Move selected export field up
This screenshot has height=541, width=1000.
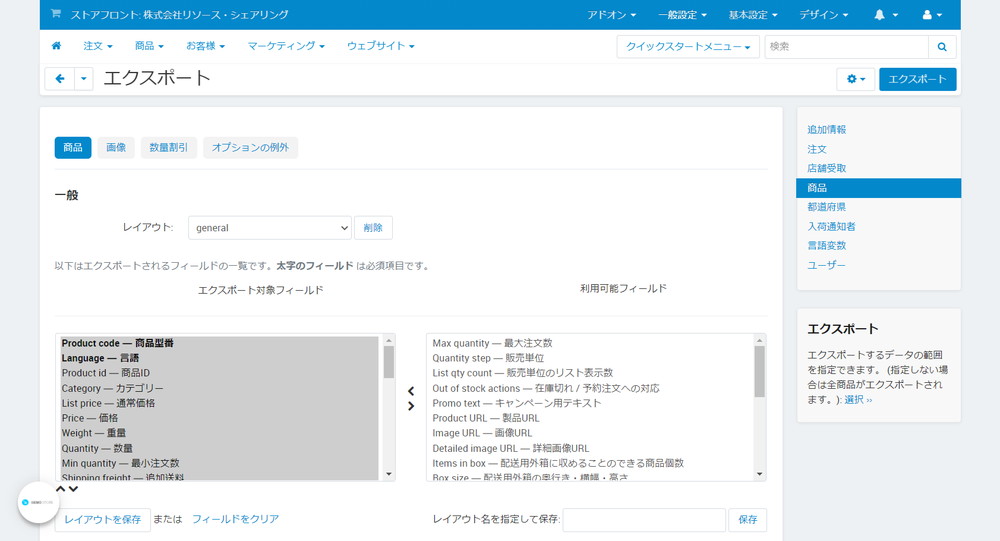point(61,489)
